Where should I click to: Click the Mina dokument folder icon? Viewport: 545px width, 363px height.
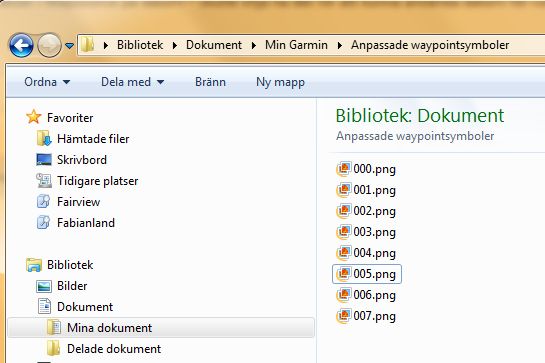(54, 327)
